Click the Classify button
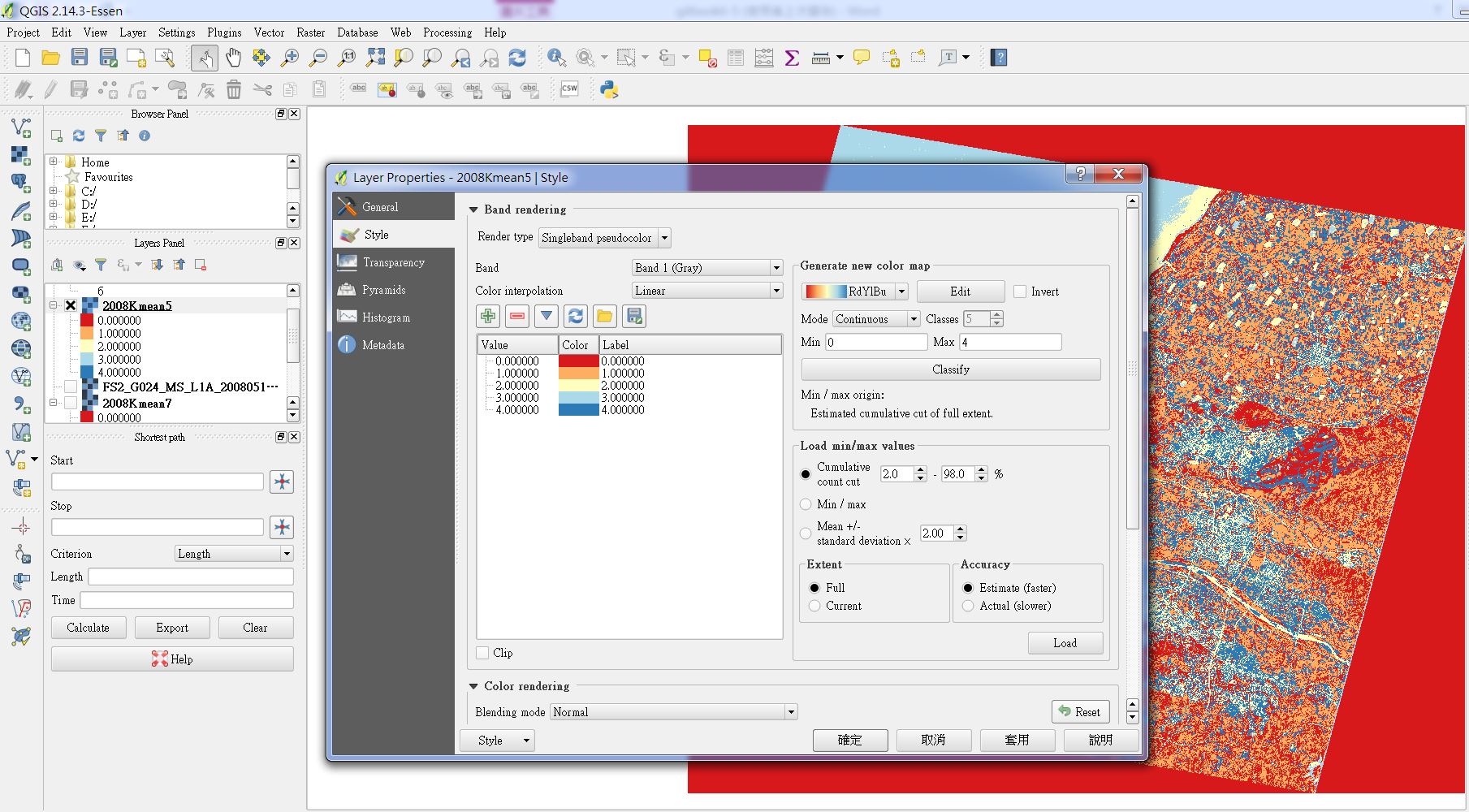The width and height of the screenshot is (1469, 812). [x=951, y=369]
